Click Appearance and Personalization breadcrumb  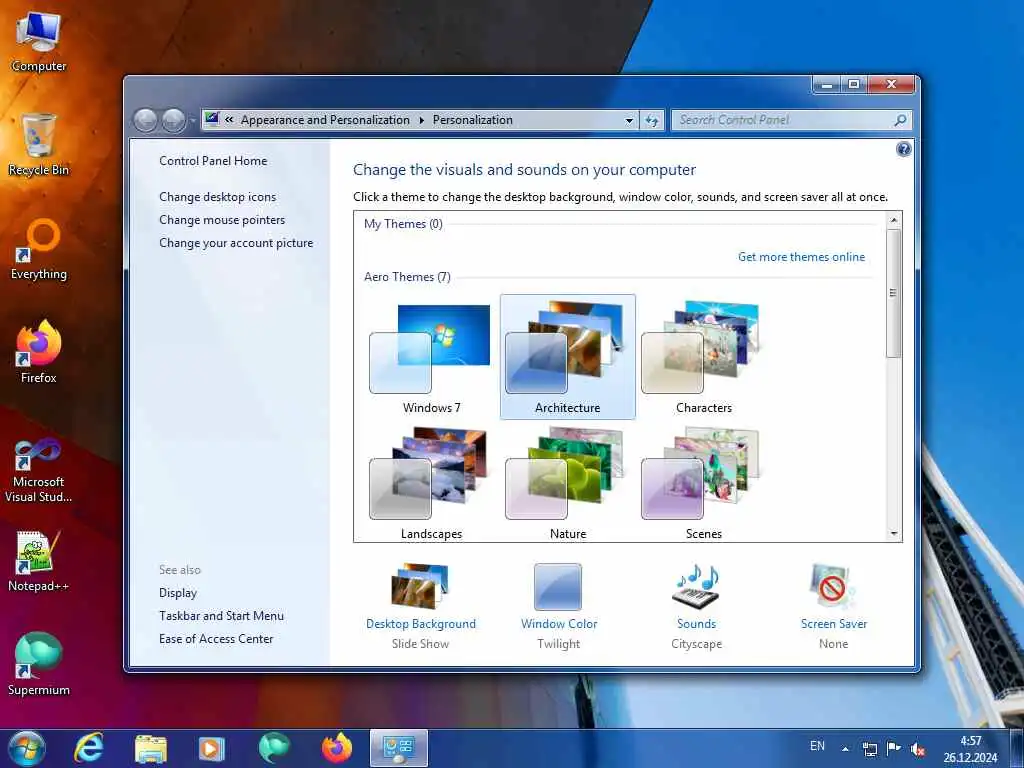click(x=325, y=120)
